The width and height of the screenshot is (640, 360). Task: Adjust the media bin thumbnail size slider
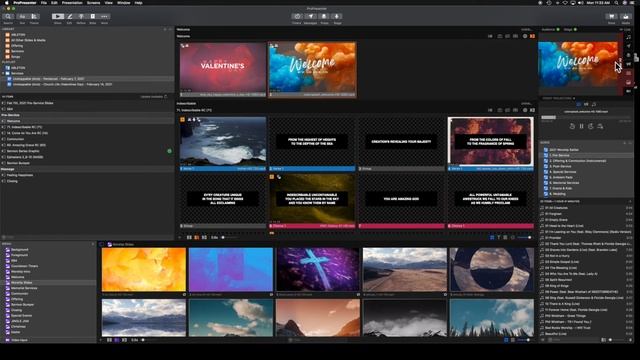click(524, 340)
